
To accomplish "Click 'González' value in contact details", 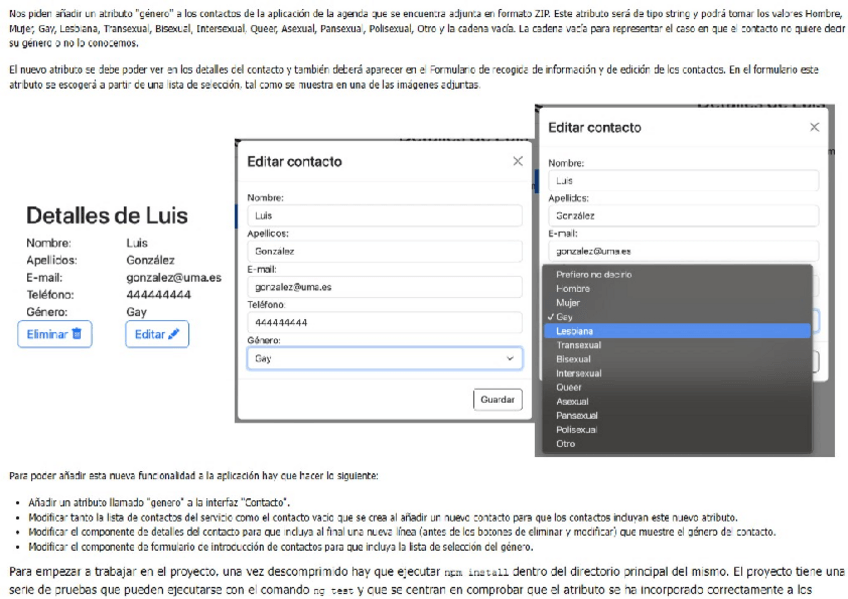I will [150, 260].
